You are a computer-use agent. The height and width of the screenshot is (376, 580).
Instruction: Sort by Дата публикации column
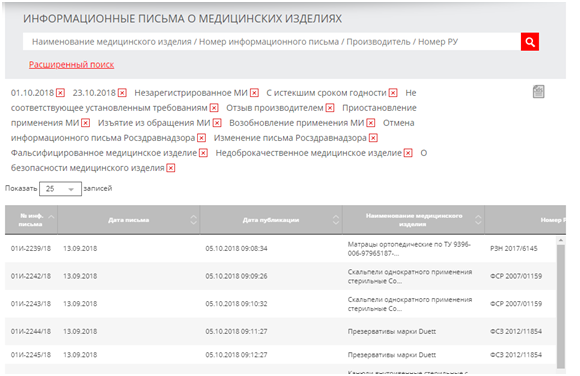coord(271,220)
